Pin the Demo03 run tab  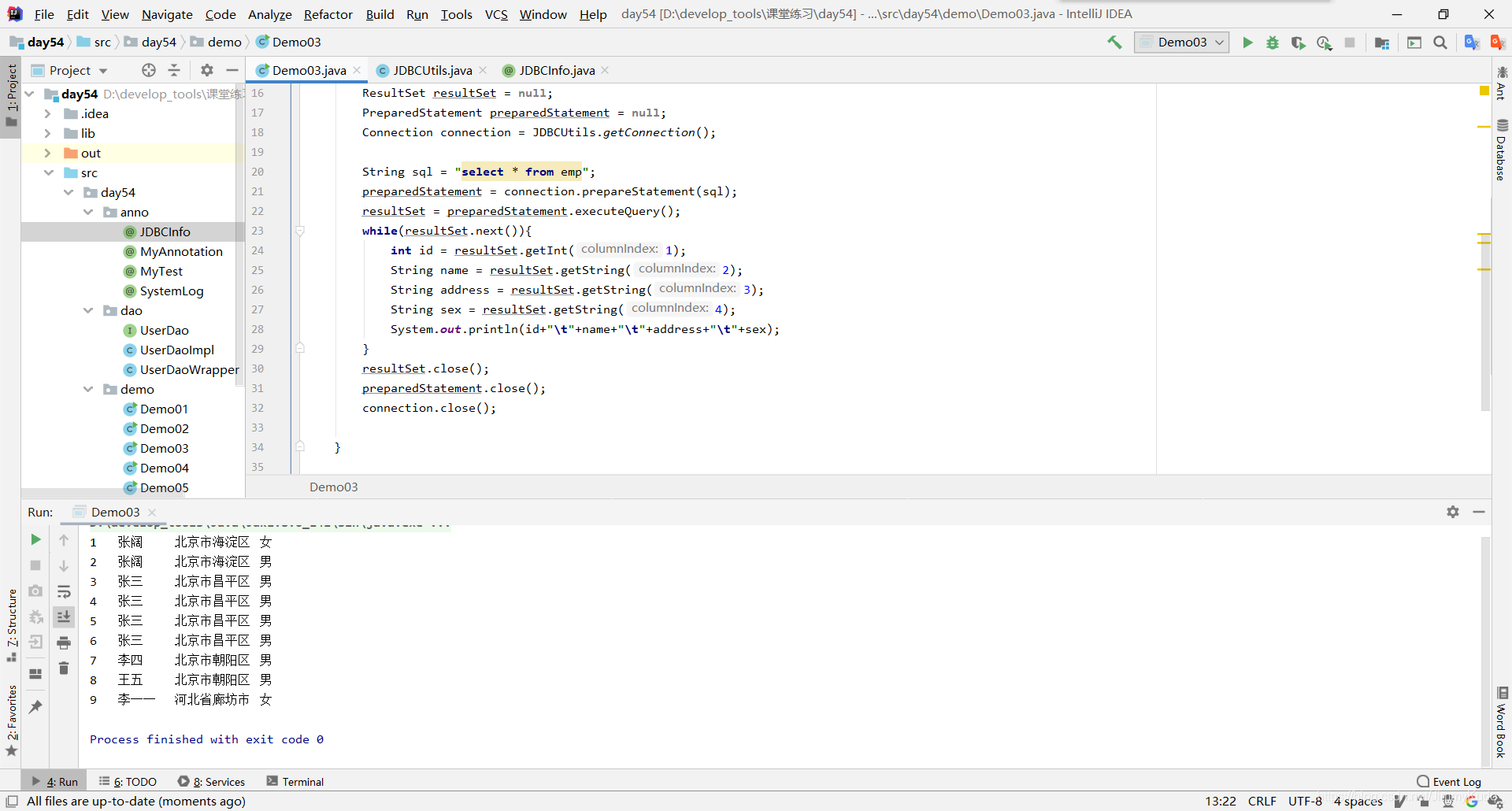coord(35,706)
